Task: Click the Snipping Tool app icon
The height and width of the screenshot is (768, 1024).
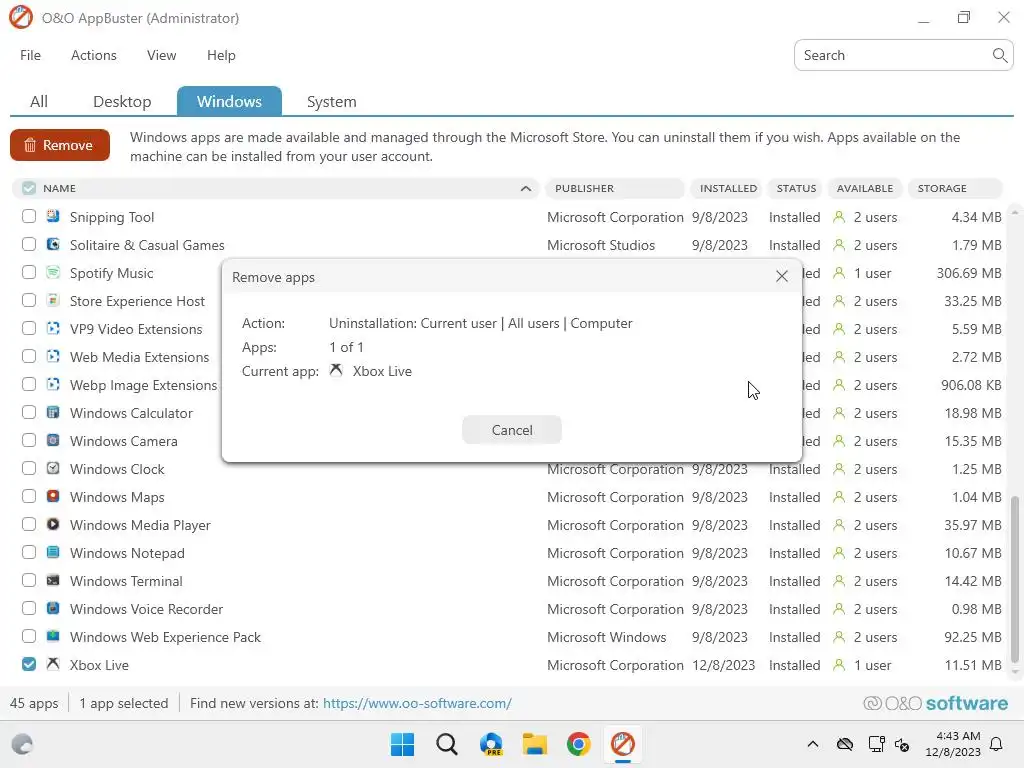Action: (x=53, y=216)
